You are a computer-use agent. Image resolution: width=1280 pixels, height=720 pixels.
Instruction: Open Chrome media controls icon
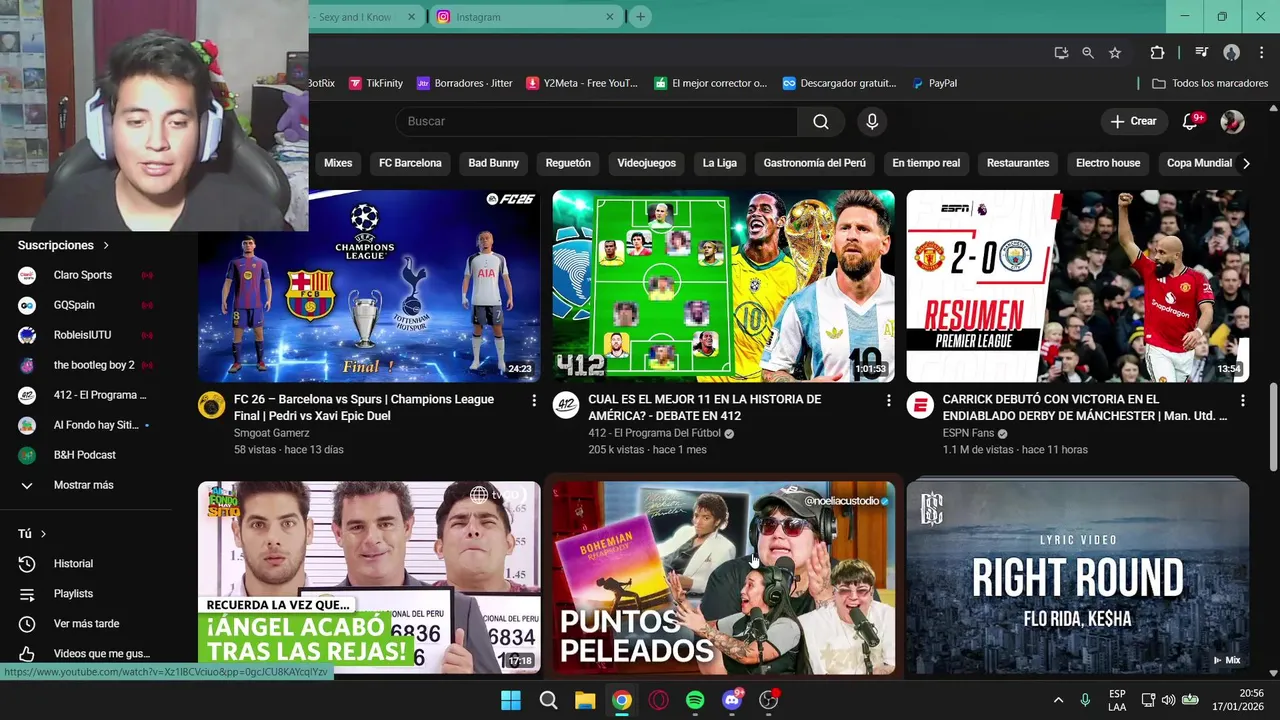[x=1202, y=53]
